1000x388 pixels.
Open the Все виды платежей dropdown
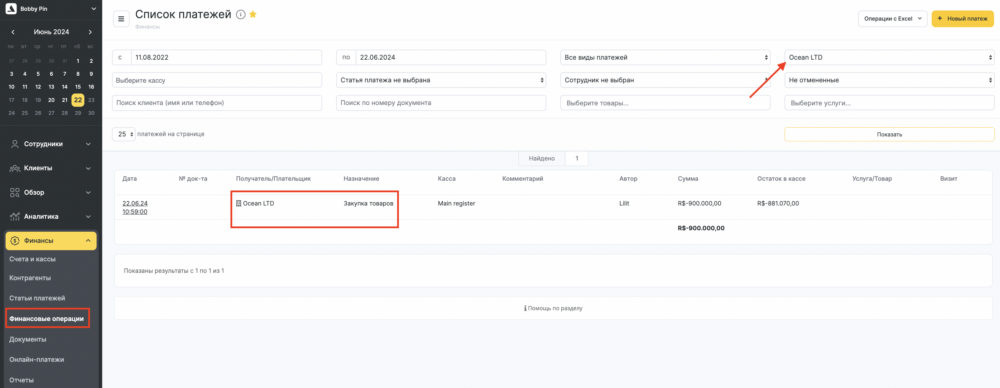pos(665,57)
